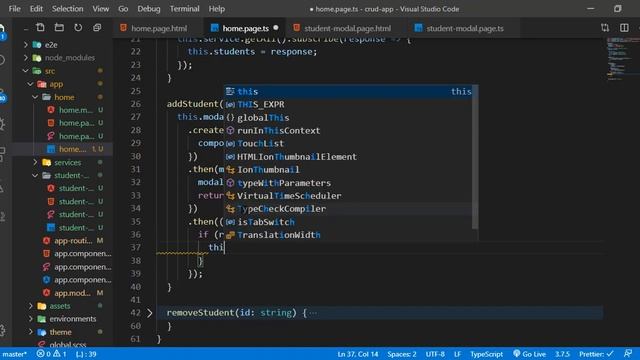Screen dimensions: 640x360
Task: Change the UTF-8 file encoding
Action: [435, 354]
